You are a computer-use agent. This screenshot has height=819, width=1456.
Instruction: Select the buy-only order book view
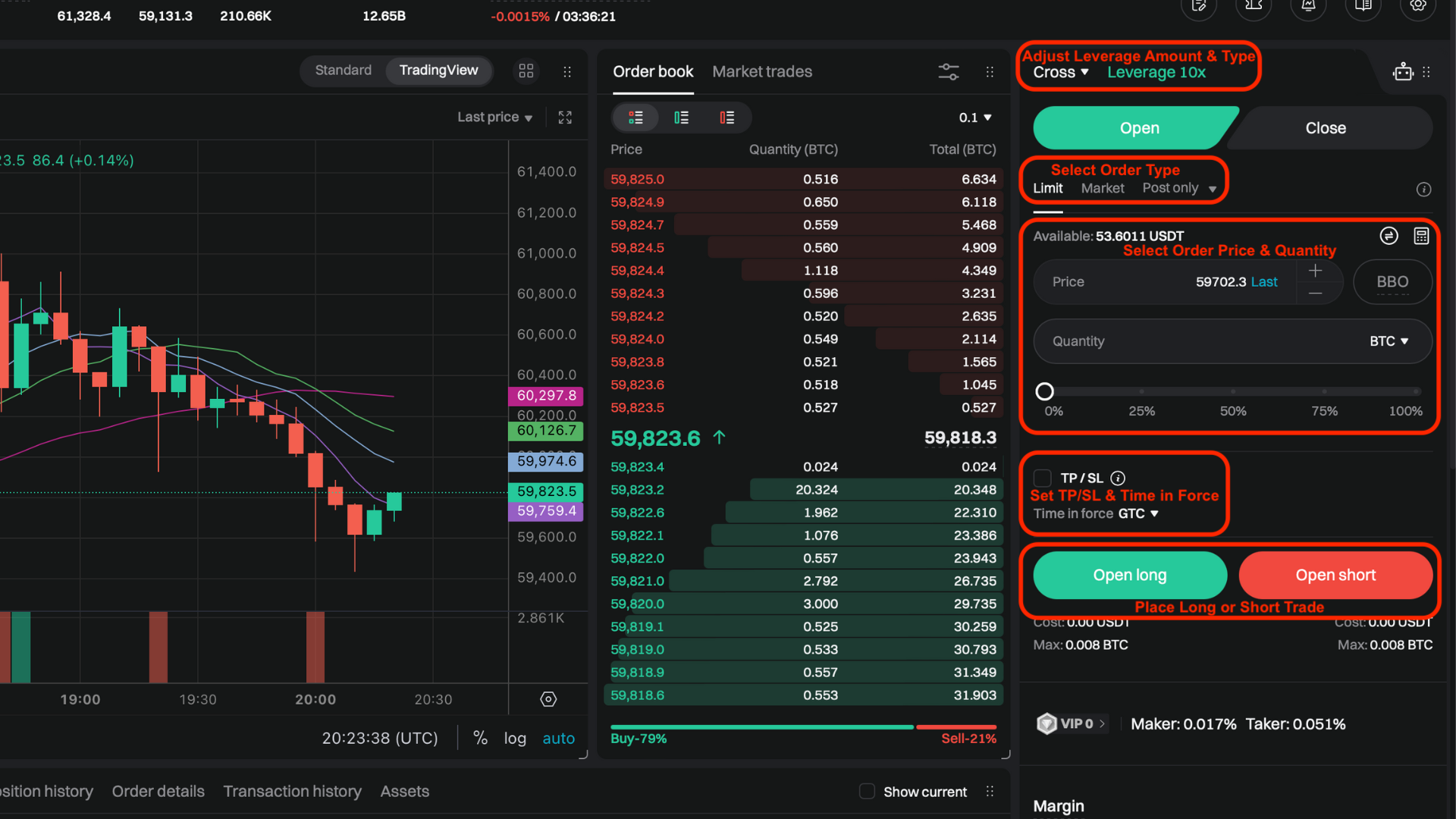tap(681, 118)
